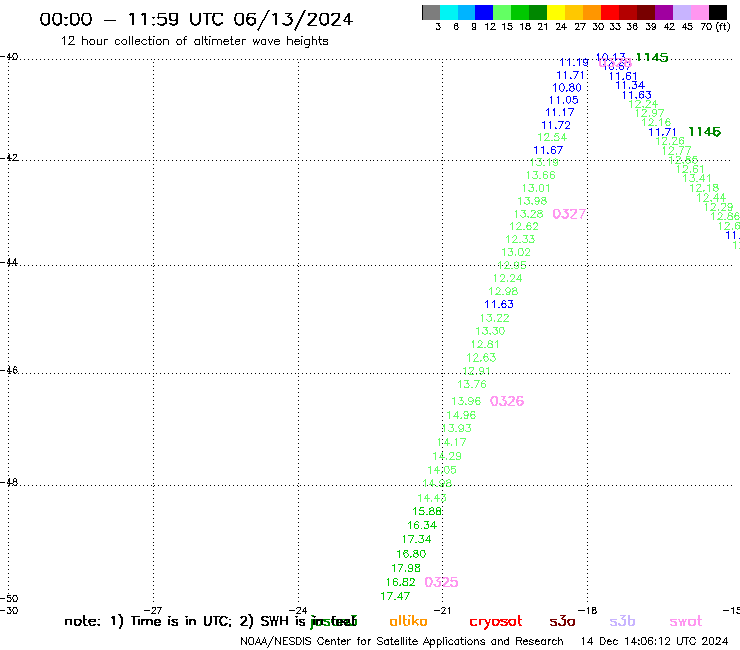The image size is (740, 650).
Task: Click the wave height value '13.76'
Action: coord(472,384)
